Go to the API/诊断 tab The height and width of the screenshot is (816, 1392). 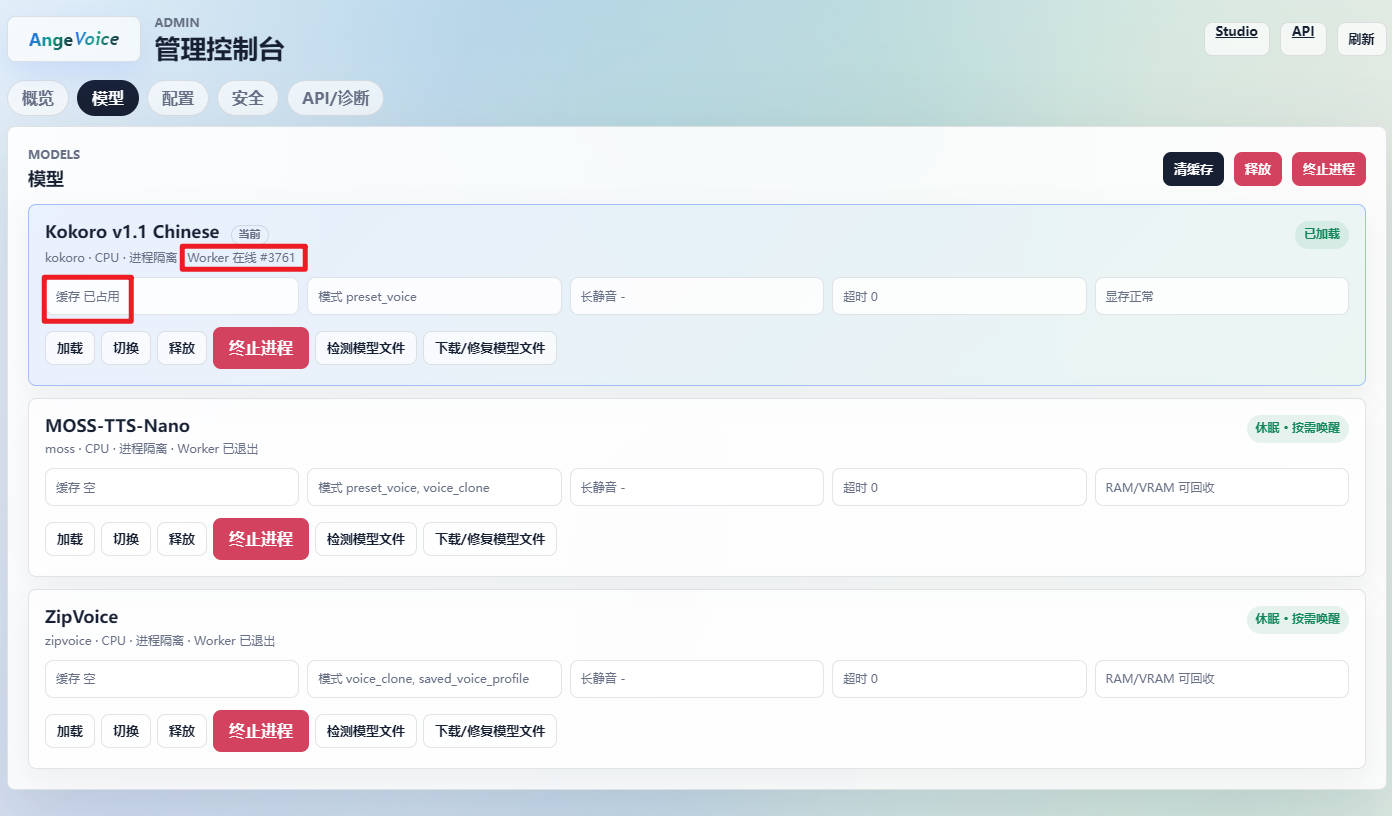point(336,98)
